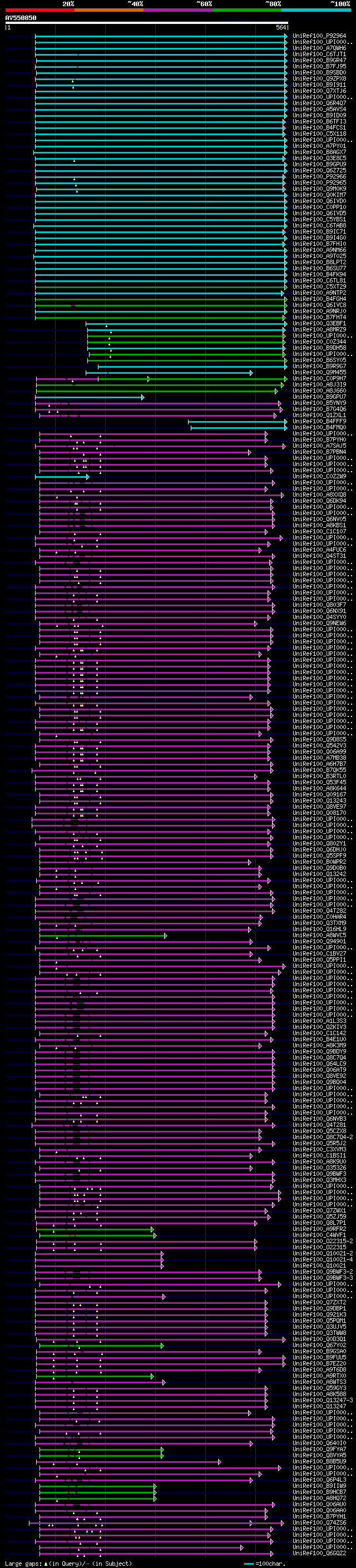
Task: Select the UniRef100_Q9M455 entry
Action: coord(319,373)
